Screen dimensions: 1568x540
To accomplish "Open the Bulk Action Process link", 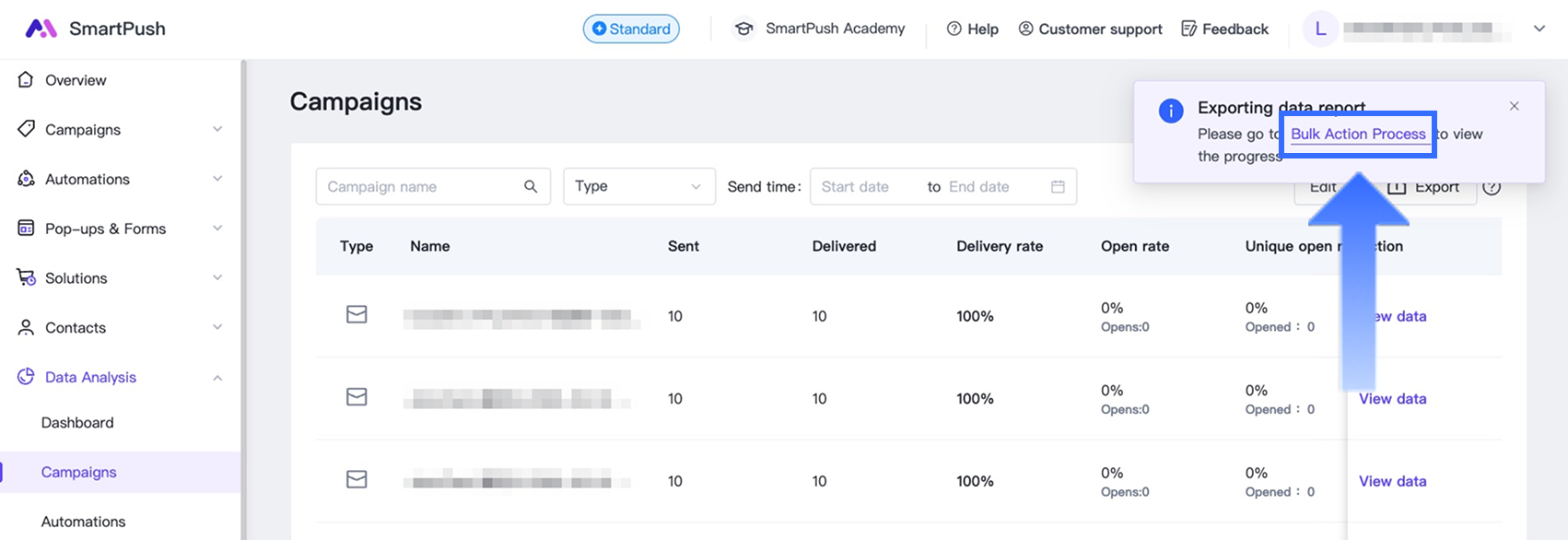I will [x=1358, y=134].
